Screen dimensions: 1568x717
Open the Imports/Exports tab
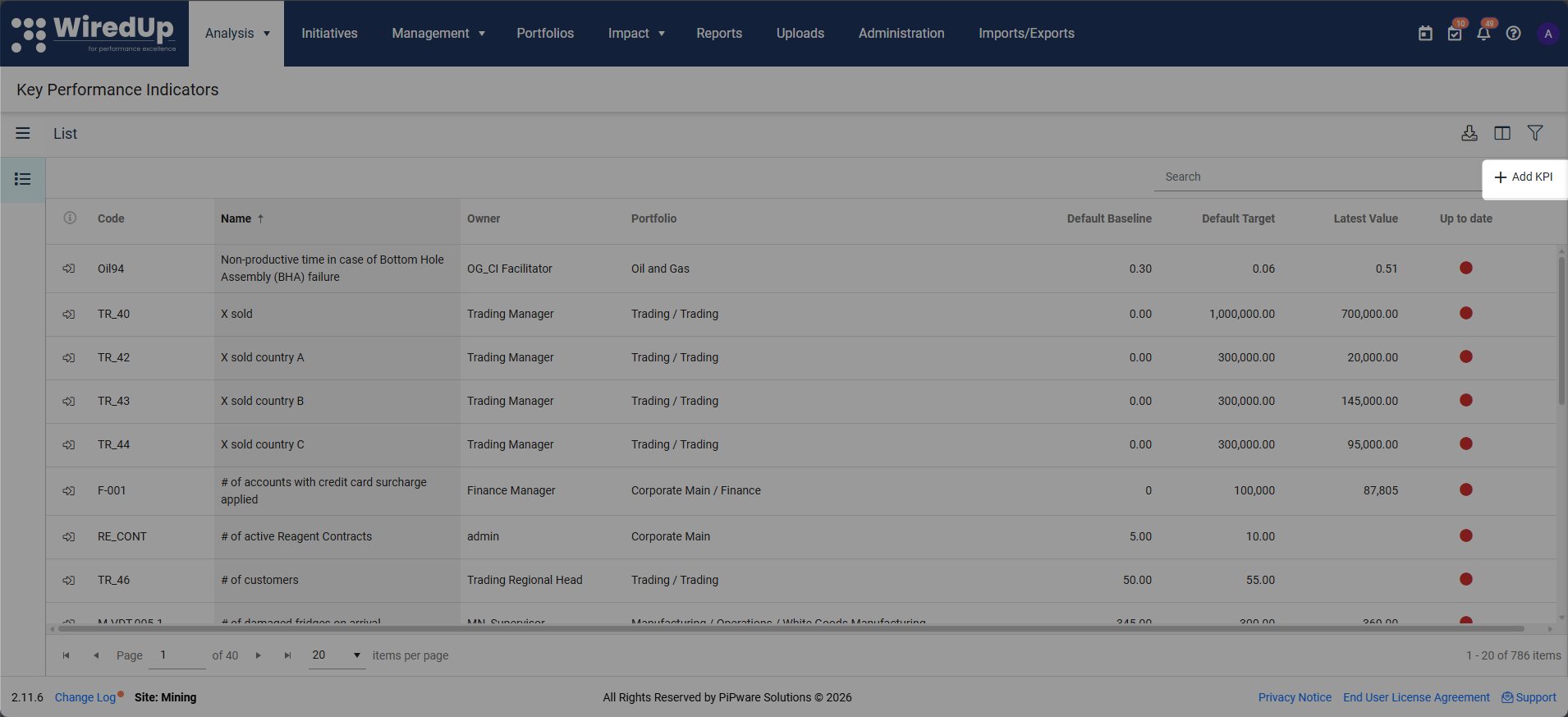coord(1026,34)
